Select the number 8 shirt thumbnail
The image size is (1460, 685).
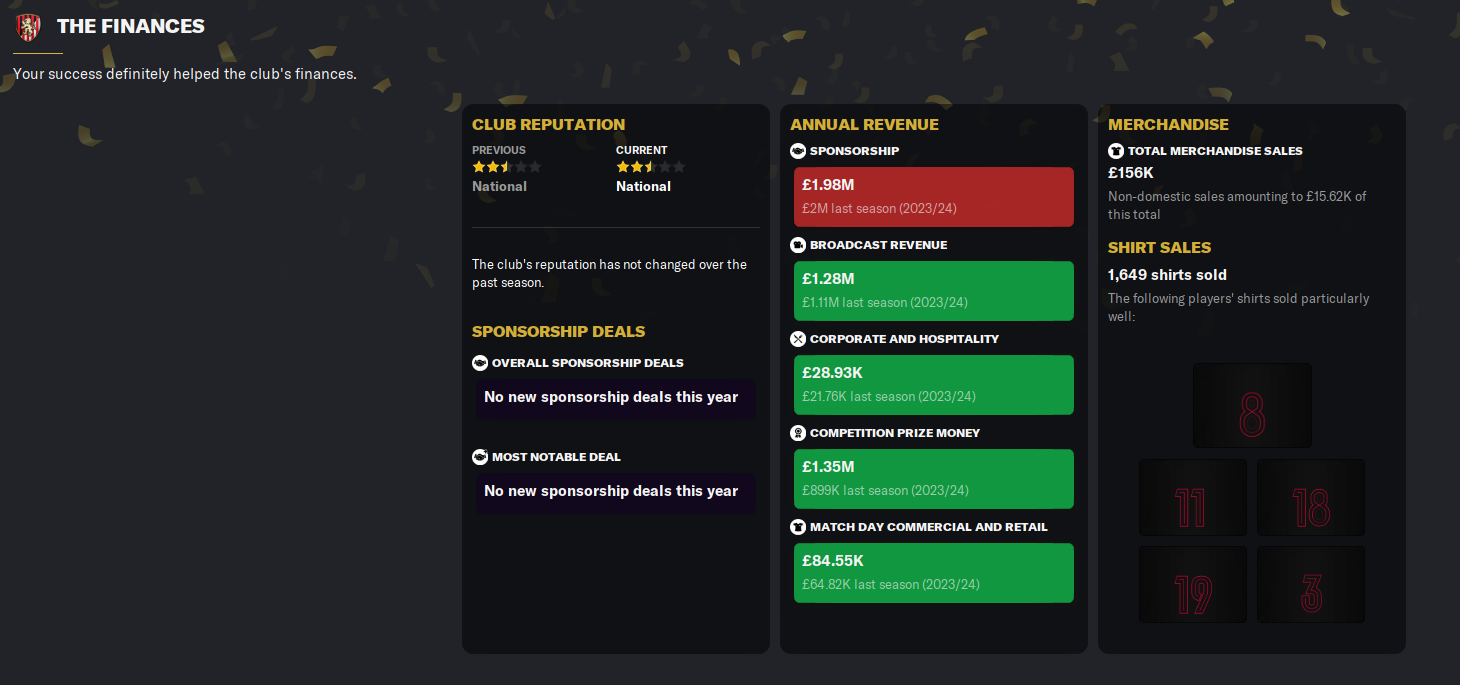tap(1252, 405)
